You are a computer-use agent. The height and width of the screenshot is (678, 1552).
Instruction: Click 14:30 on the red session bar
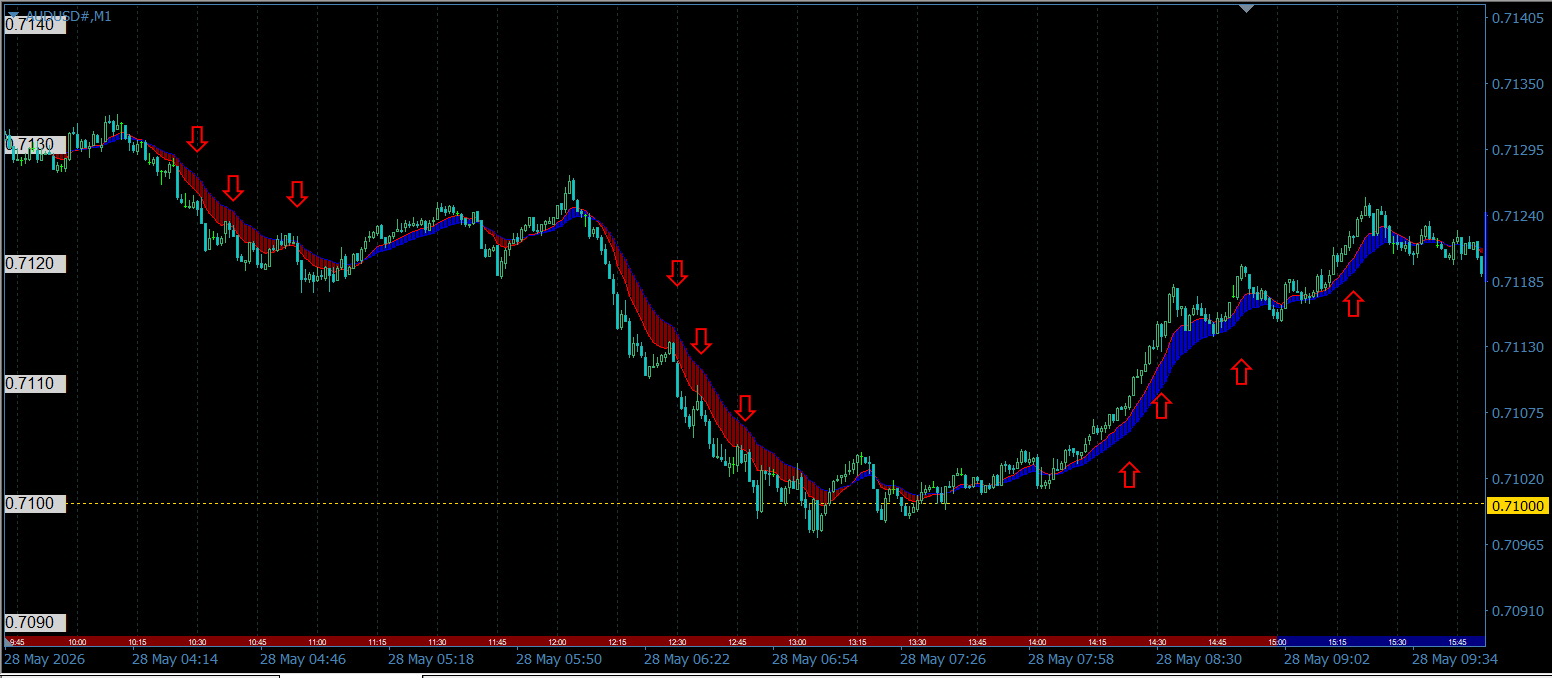tap(1157, 642)
